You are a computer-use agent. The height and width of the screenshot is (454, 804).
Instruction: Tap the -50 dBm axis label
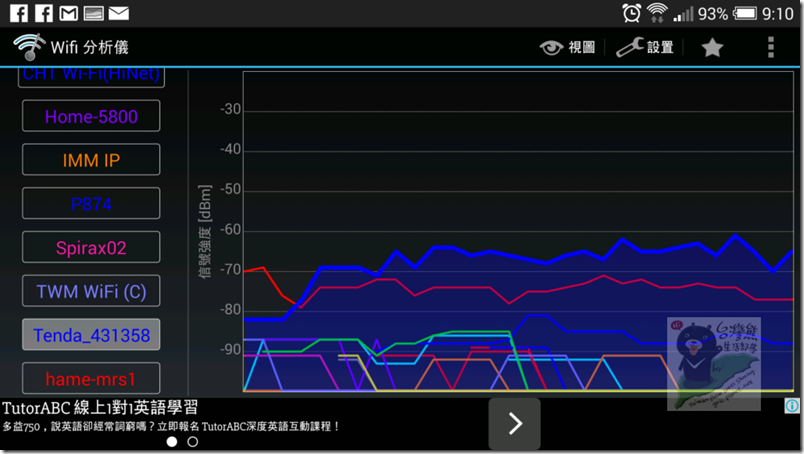coord(230,189)
